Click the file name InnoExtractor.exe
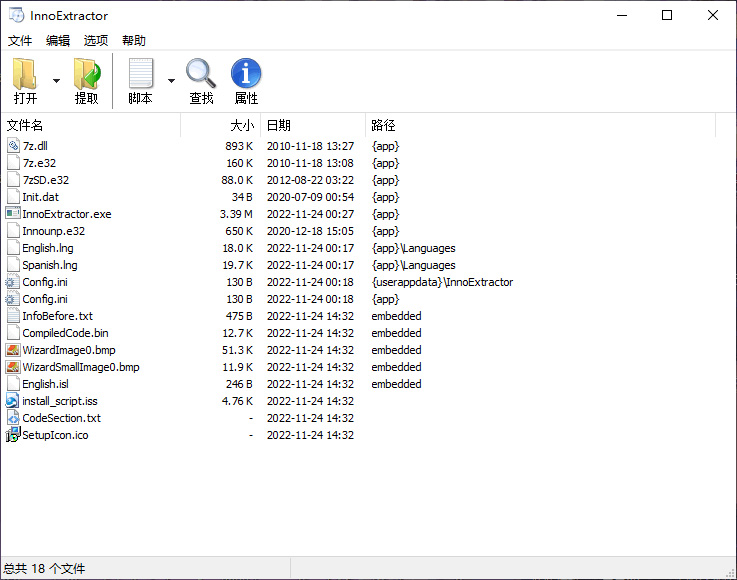The width and height of the screenshot is (737, 580). (67, 214)
